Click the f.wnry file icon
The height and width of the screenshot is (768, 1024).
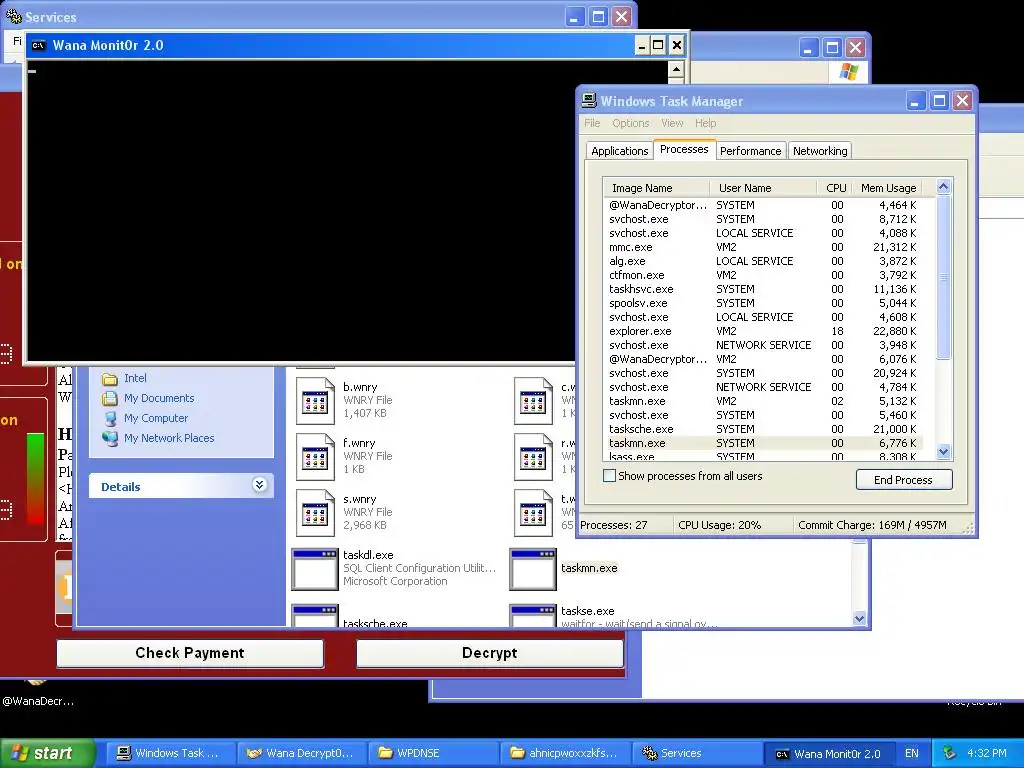pos(315,456)
